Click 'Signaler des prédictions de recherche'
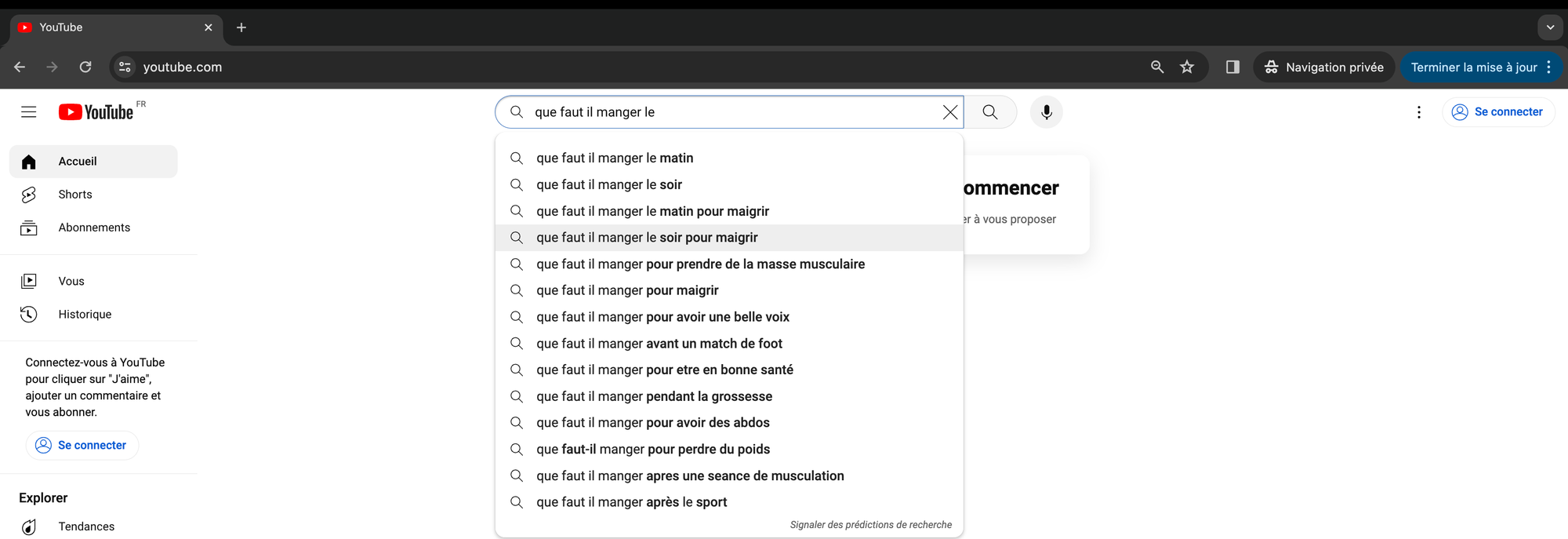The height and width of the screenshot is (539, 1568). pyautogui.click(x=870, y=525)
